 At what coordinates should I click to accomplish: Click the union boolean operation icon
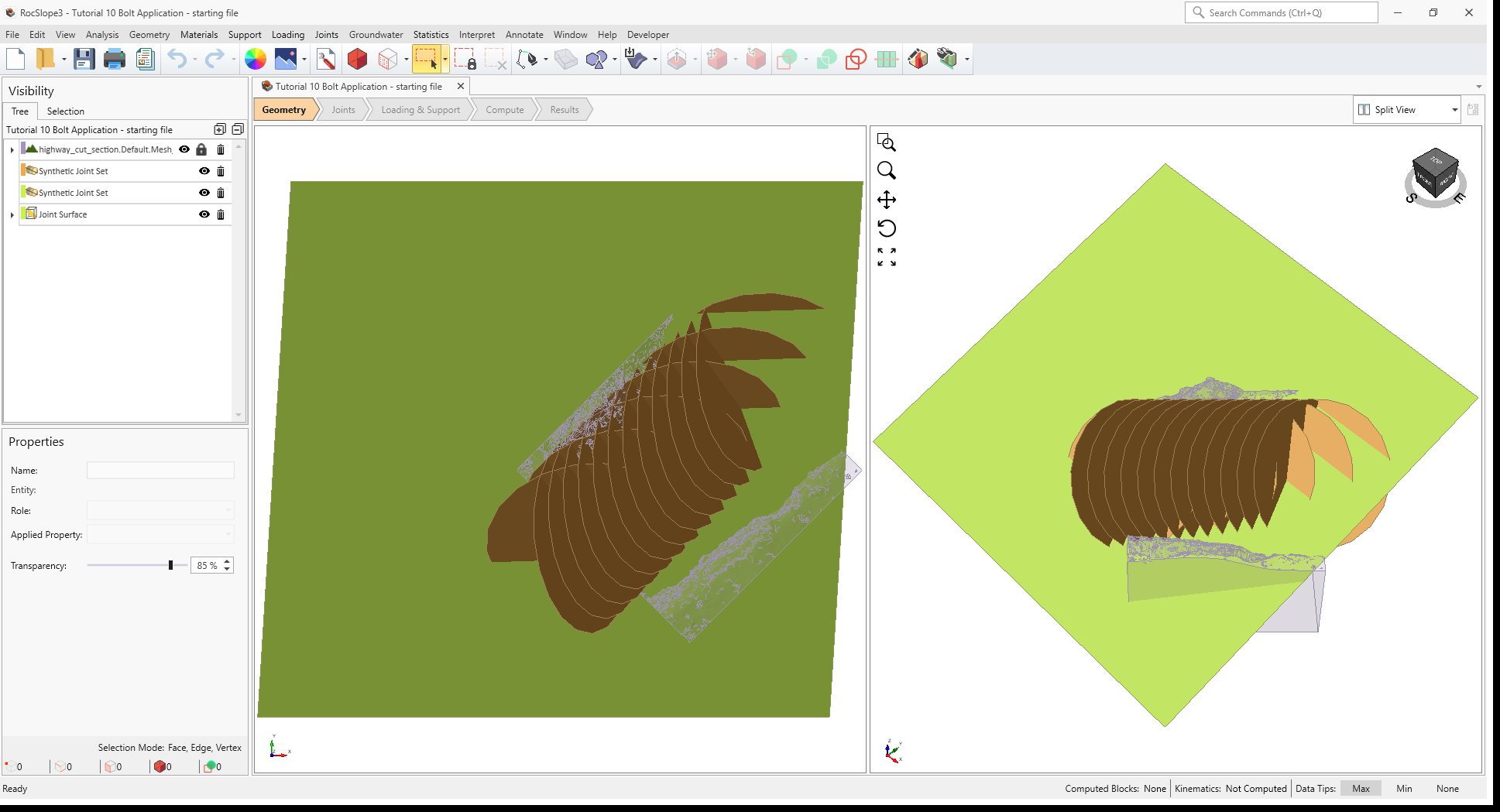(787, 59)
